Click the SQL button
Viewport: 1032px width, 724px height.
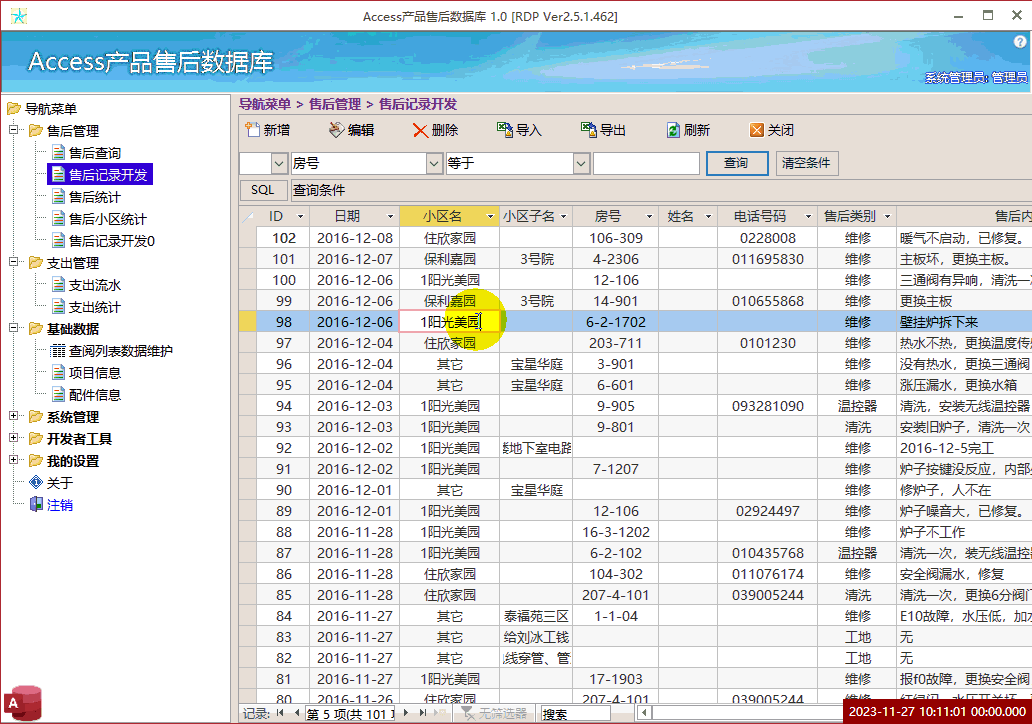click(x=263, y=190)
